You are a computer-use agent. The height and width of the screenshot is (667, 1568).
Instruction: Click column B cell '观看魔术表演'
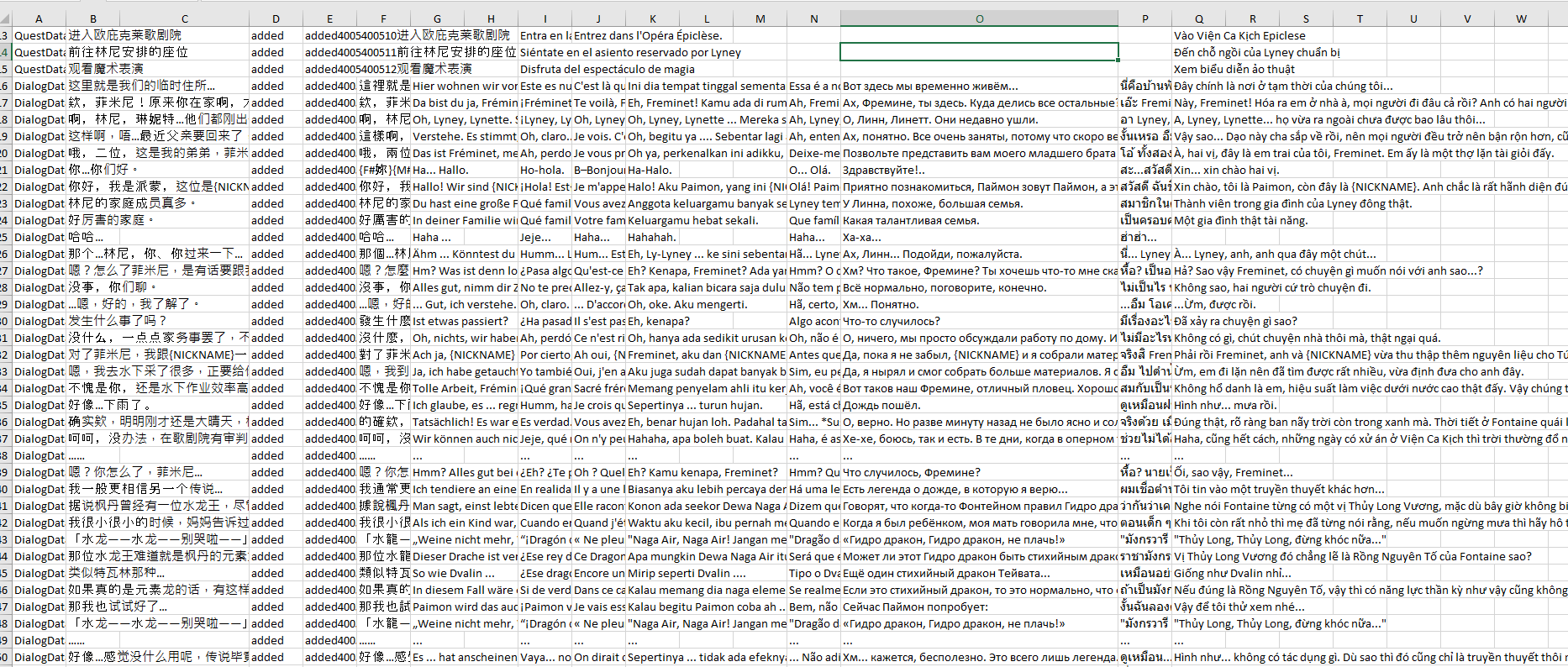(105, 69)
